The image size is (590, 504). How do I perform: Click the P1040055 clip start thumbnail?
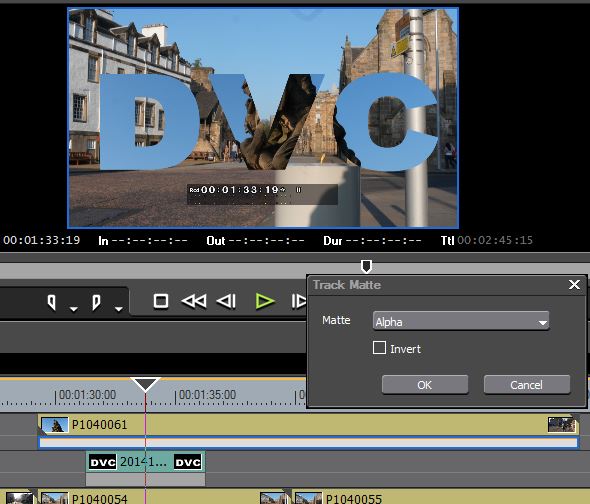(309, 499)
